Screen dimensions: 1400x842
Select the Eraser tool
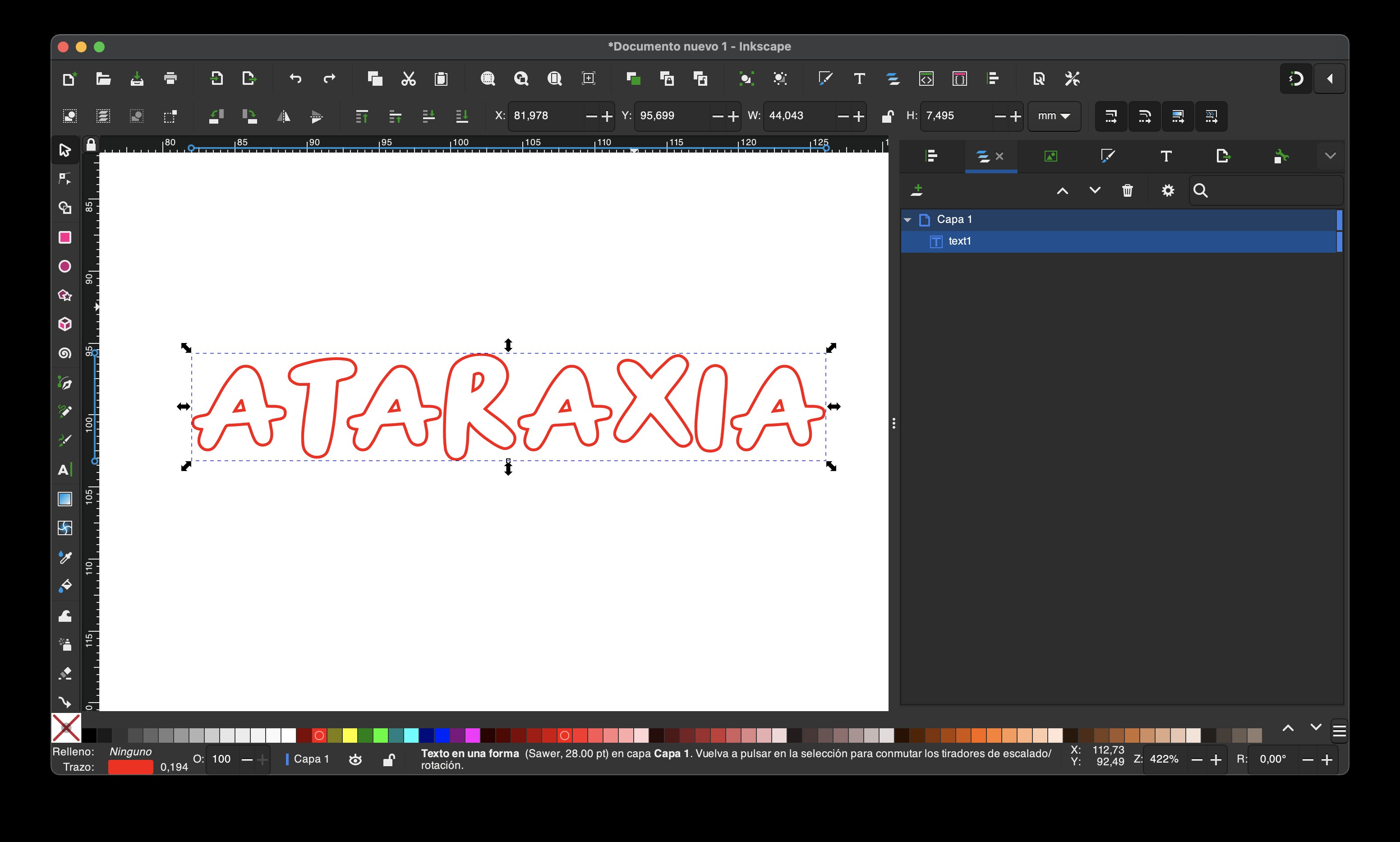pyautogui.click(x=64, y=674)
